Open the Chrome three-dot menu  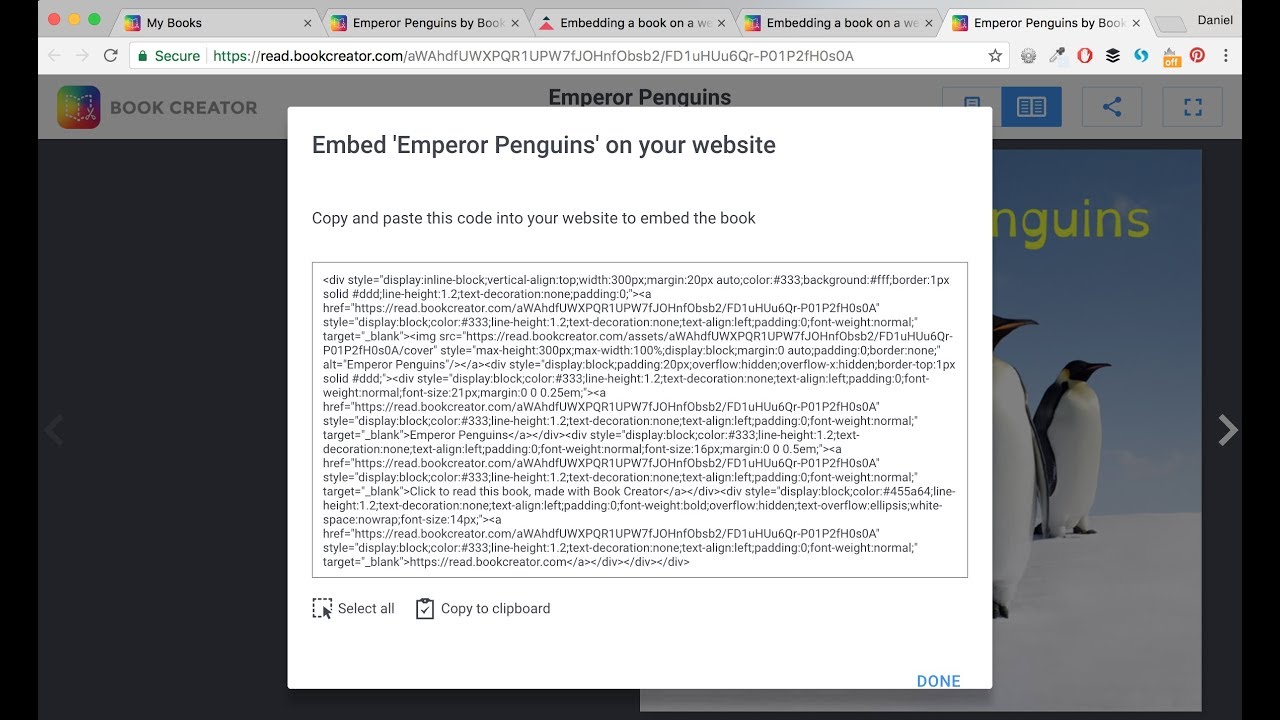(1226, 56)
